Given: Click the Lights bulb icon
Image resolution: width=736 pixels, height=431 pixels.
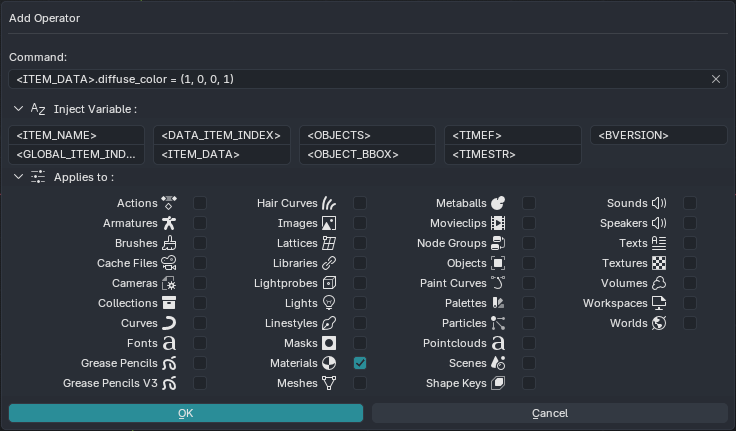Looking at the screenshot, I should pos(329,303).
